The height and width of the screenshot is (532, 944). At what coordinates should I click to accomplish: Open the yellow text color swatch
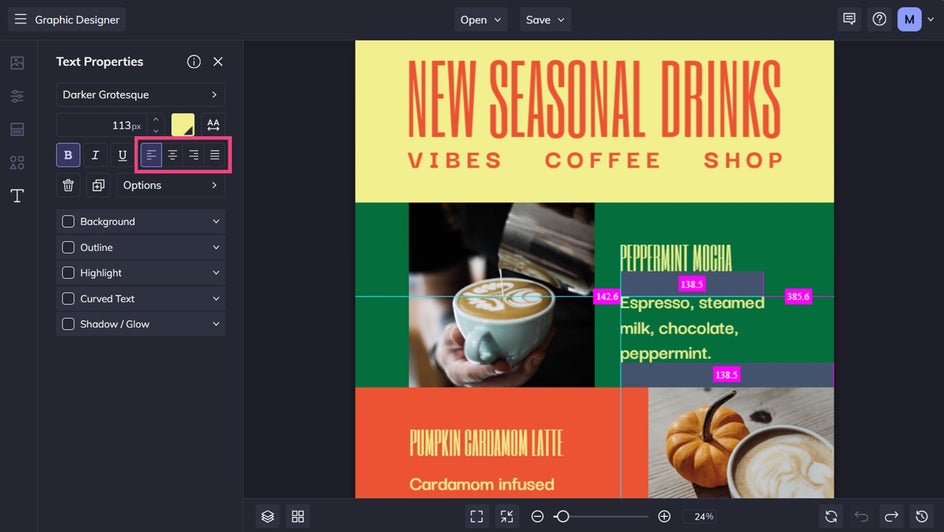coord(183,125)
